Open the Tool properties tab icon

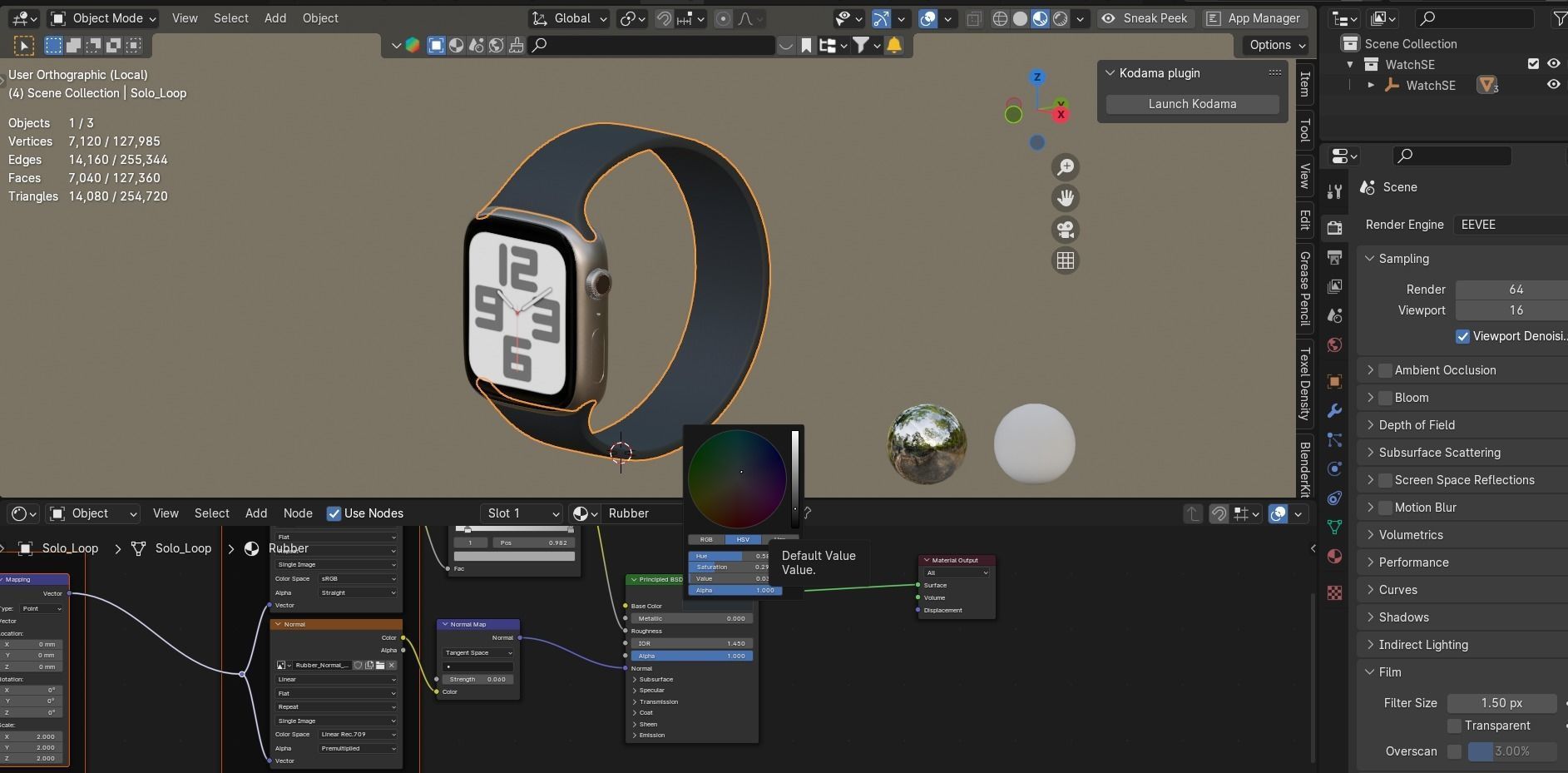pyautogui.click(x=1334, y=191)
